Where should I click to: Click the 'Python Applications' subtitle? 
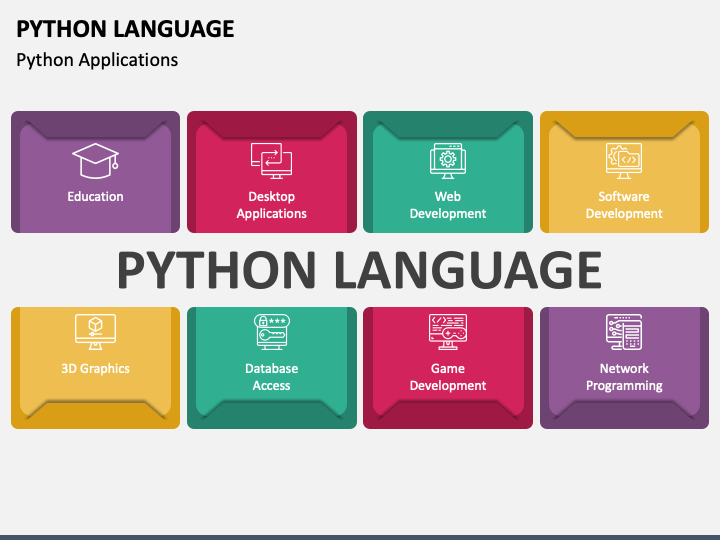click(x=97, y=60)
